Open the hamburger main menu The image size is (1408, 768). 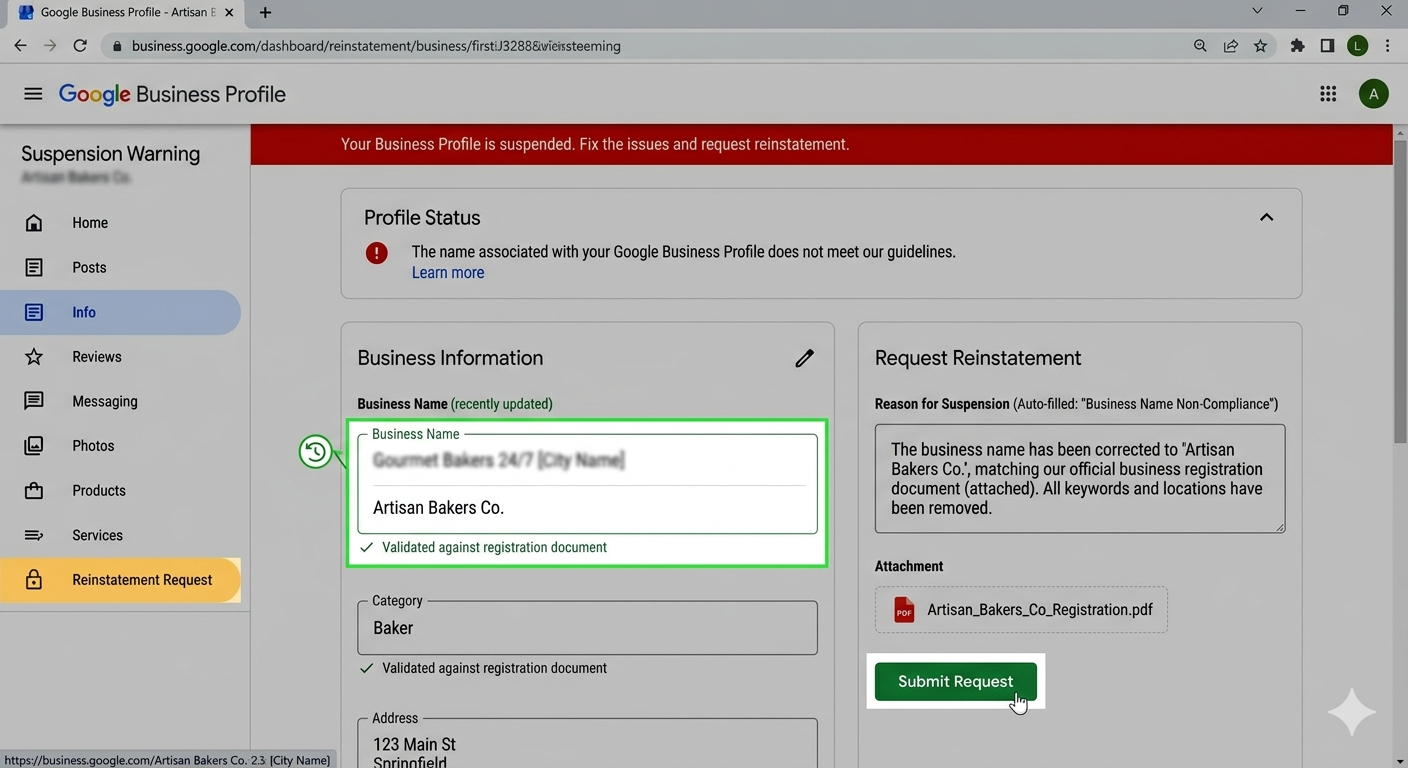(33, 94)
